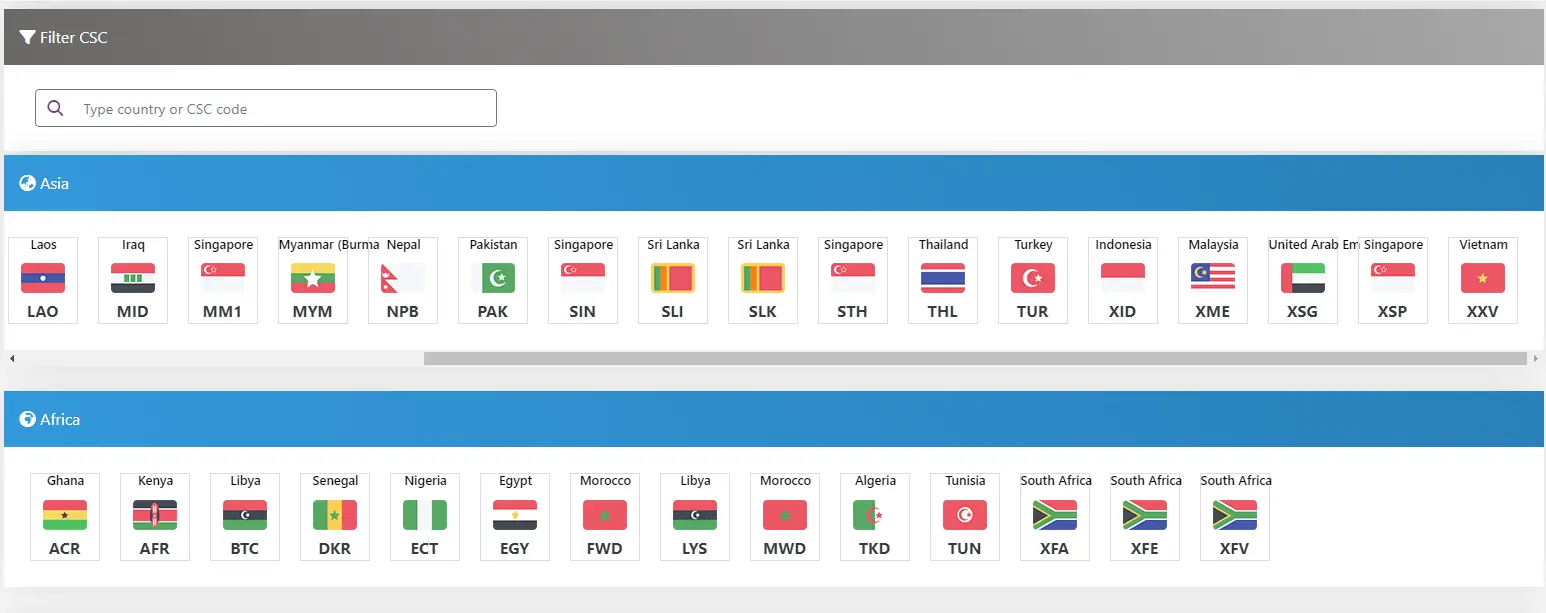Select the Egypt EGY flag card
1546x613 pixels.
tap(515, 517)
